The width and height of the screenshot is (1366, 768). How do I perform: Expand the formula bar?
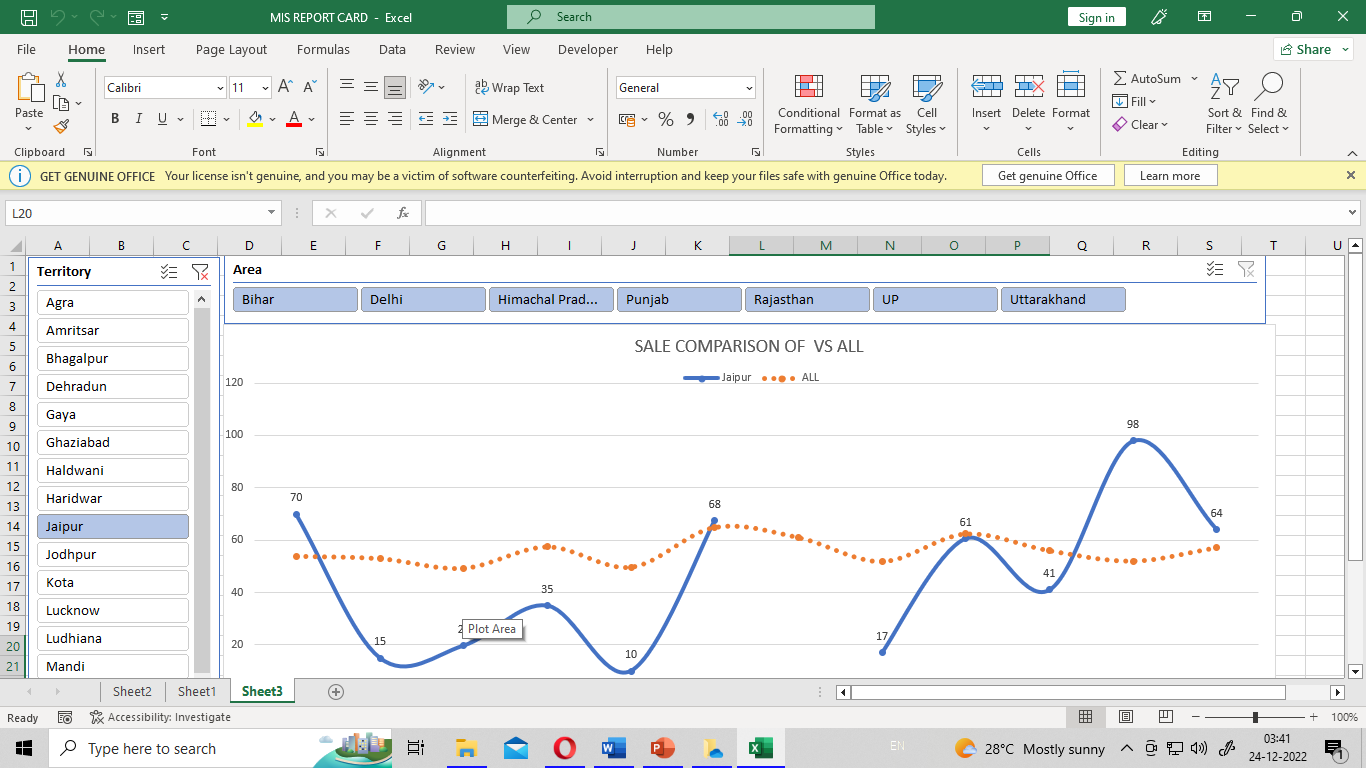click(x=1352, y=213)
